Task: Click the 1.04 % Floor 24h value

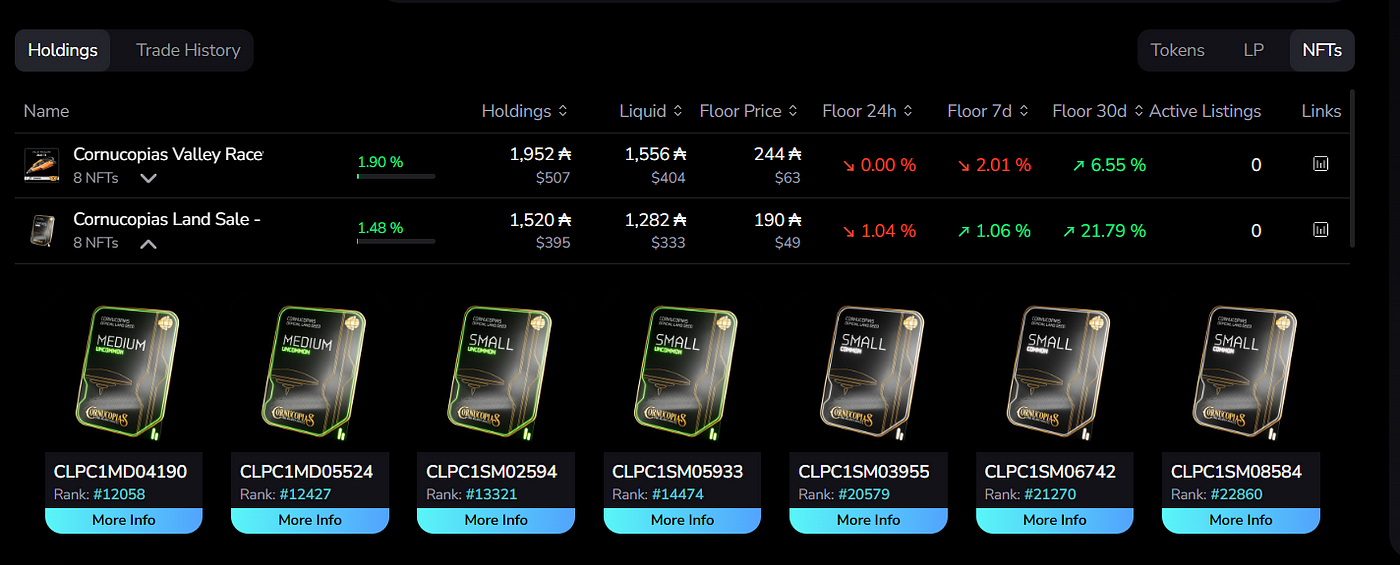Action: tap(878, 231)
